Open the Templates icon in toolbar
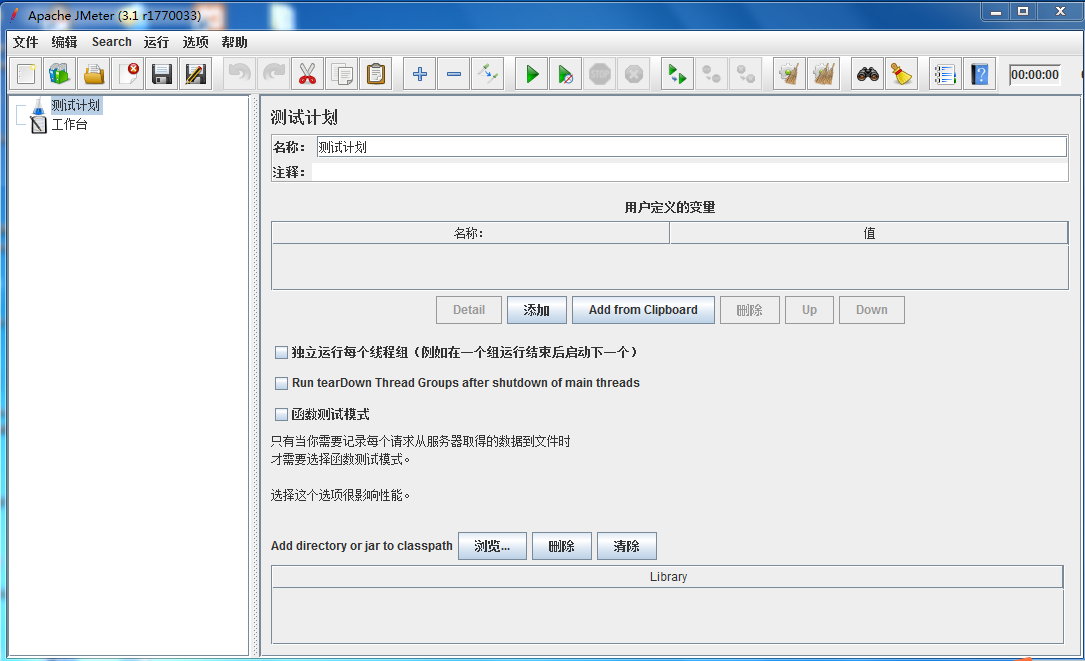 [x=60, y=74]
